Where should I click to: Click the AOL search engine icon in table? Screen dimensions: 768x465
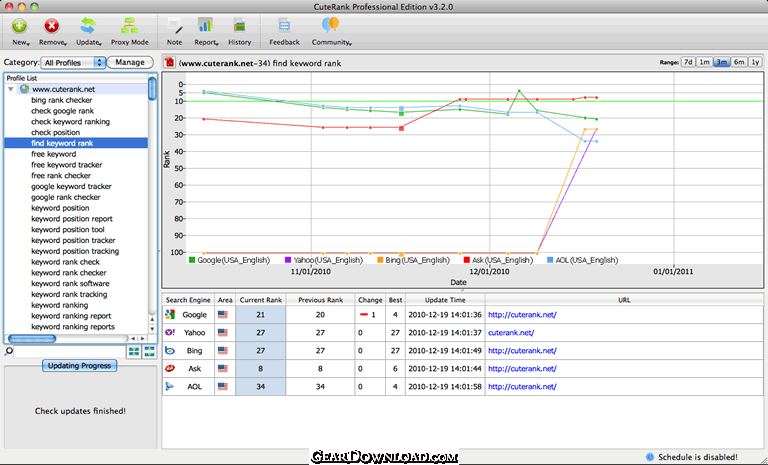169,386
